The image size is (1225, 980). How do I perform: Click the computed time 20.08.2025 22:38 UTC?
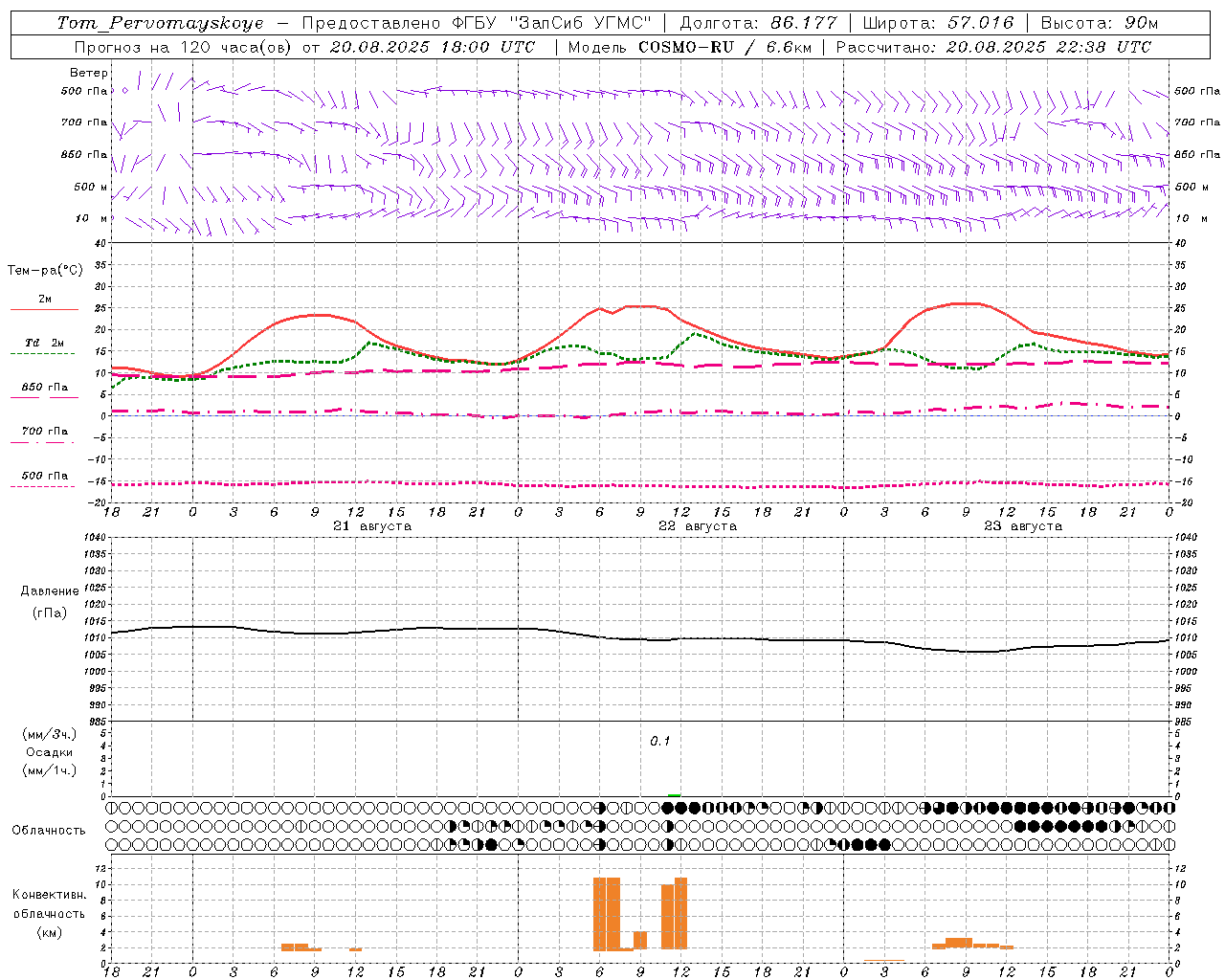(1049, 47)
